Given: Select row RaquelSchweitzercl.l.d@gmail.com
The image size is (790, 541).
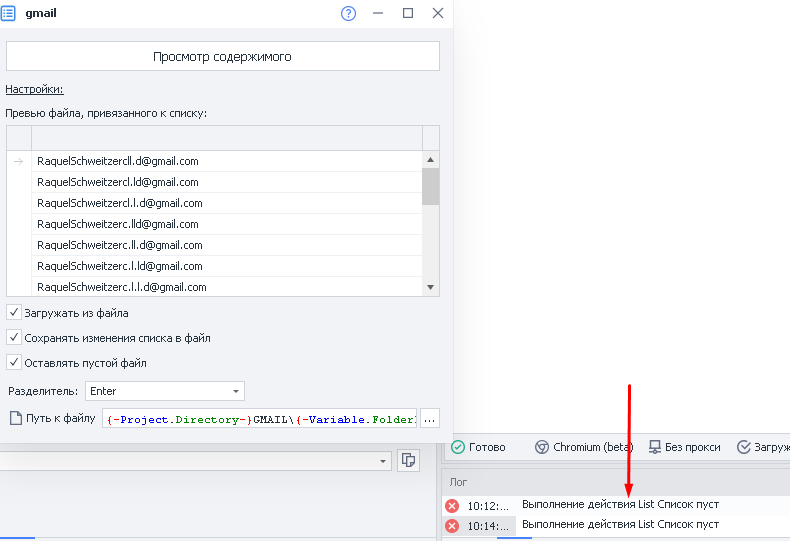Looking at the screenshot, I should pyautogui.click(x=227, y=203).
